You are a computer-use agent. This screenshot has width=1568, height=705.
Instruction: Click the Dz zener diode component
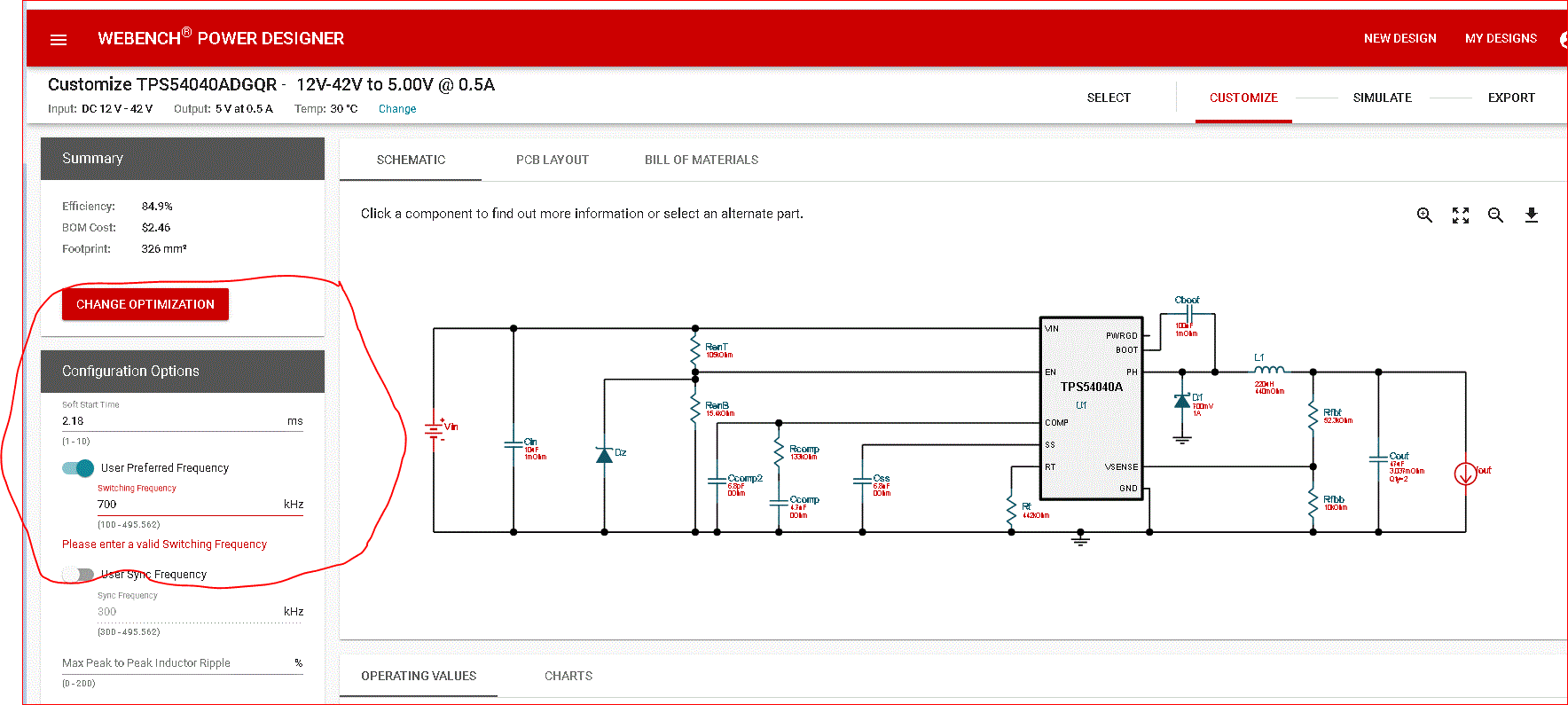click(x=605, y=455)
